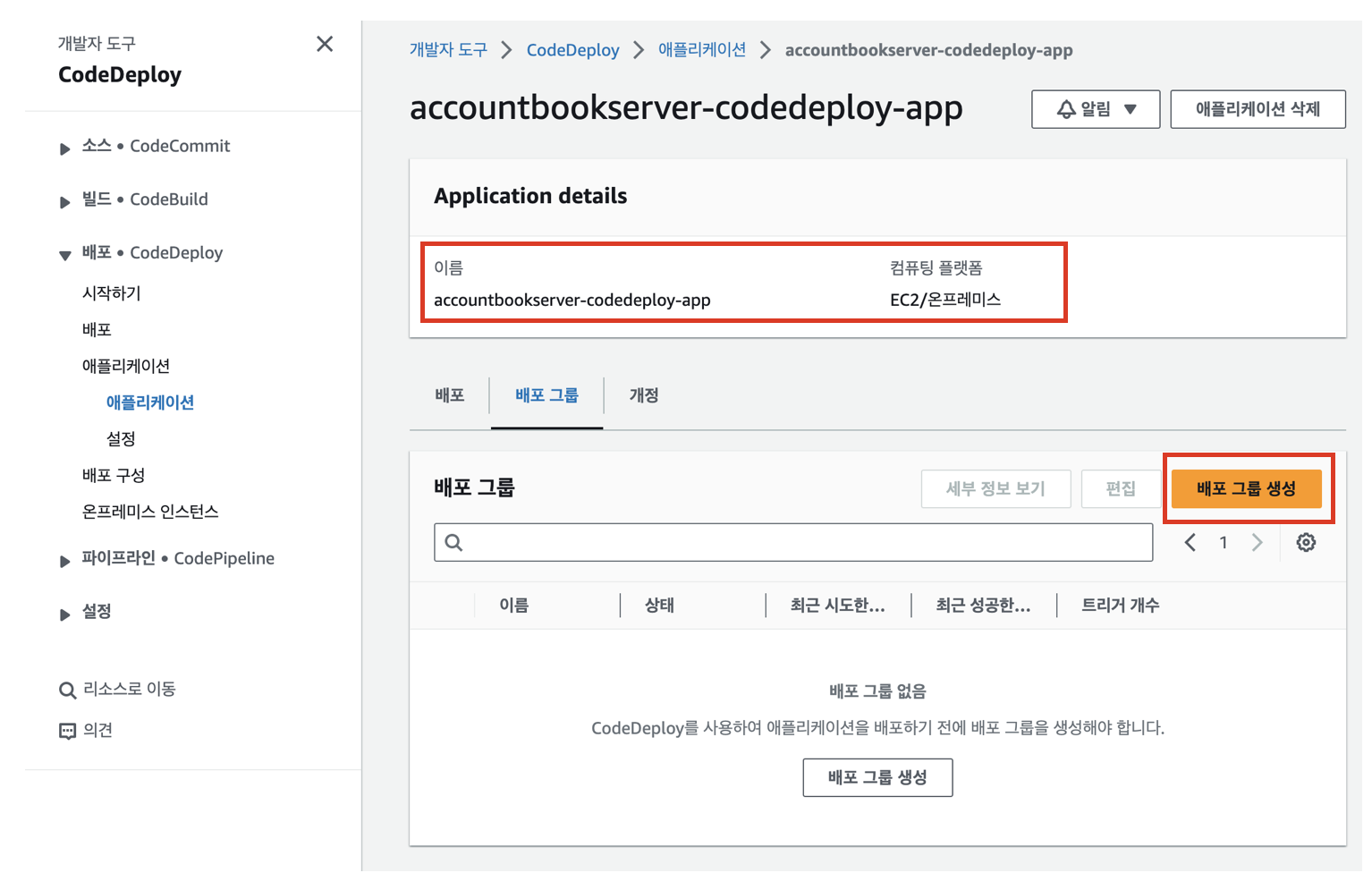Viewport: 1372px width, 873px height.
Task: Go to previous page arrow
Action: (x=1190, y=543)
